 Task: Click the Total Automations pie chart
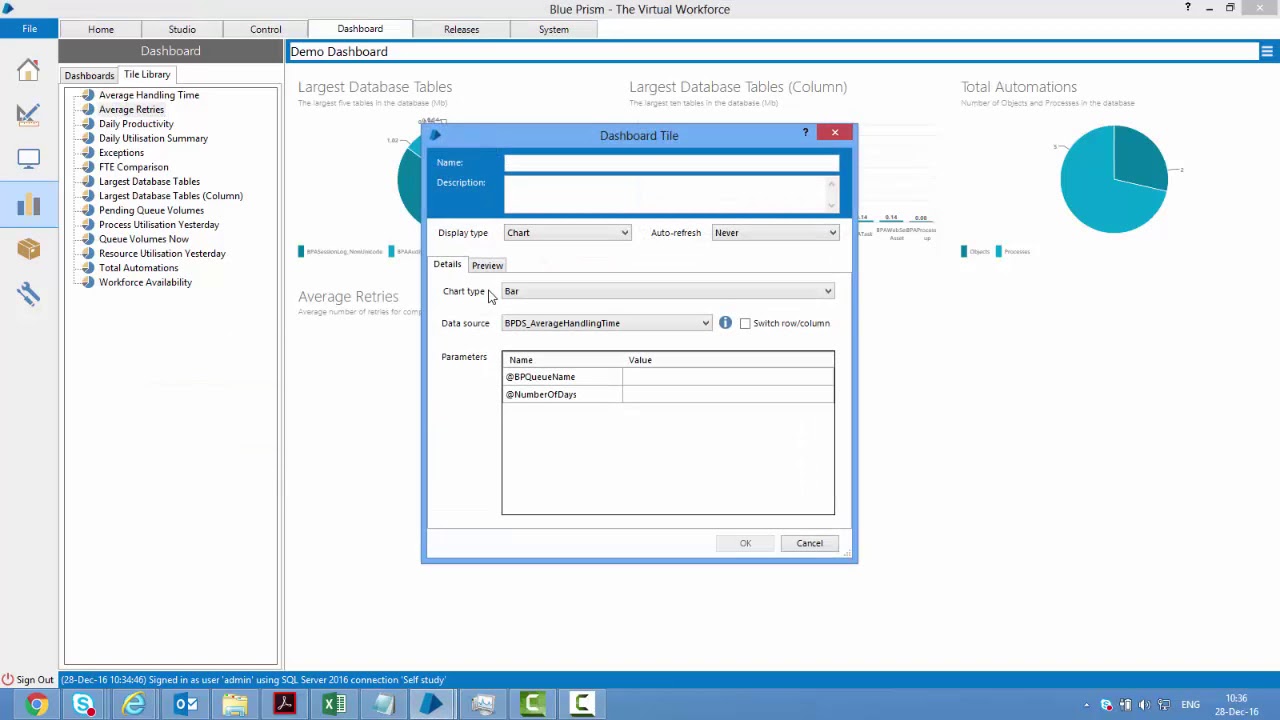click(x=1113, y=179)
